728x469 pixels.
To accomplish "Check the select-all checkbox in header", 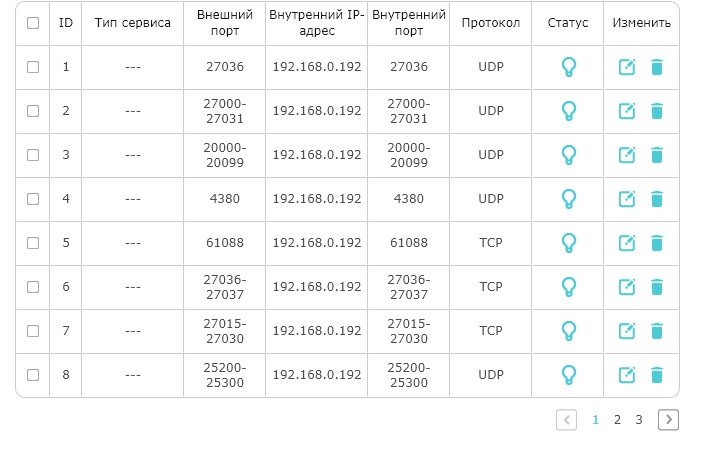I will coord(33,23).
